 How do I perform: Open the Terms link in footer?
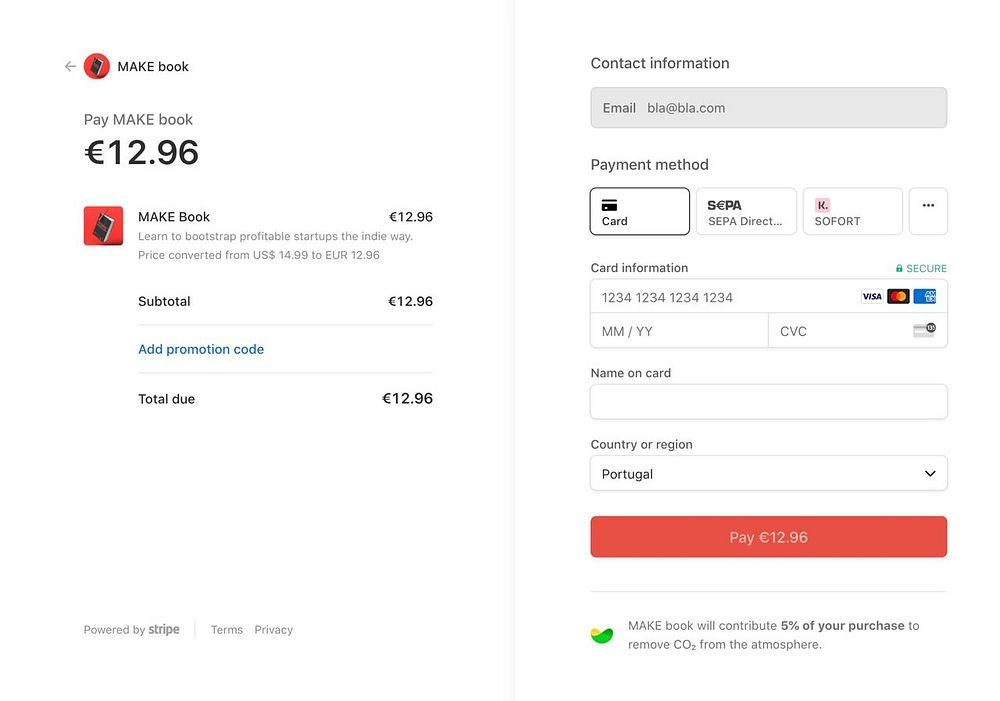point(227,630)
